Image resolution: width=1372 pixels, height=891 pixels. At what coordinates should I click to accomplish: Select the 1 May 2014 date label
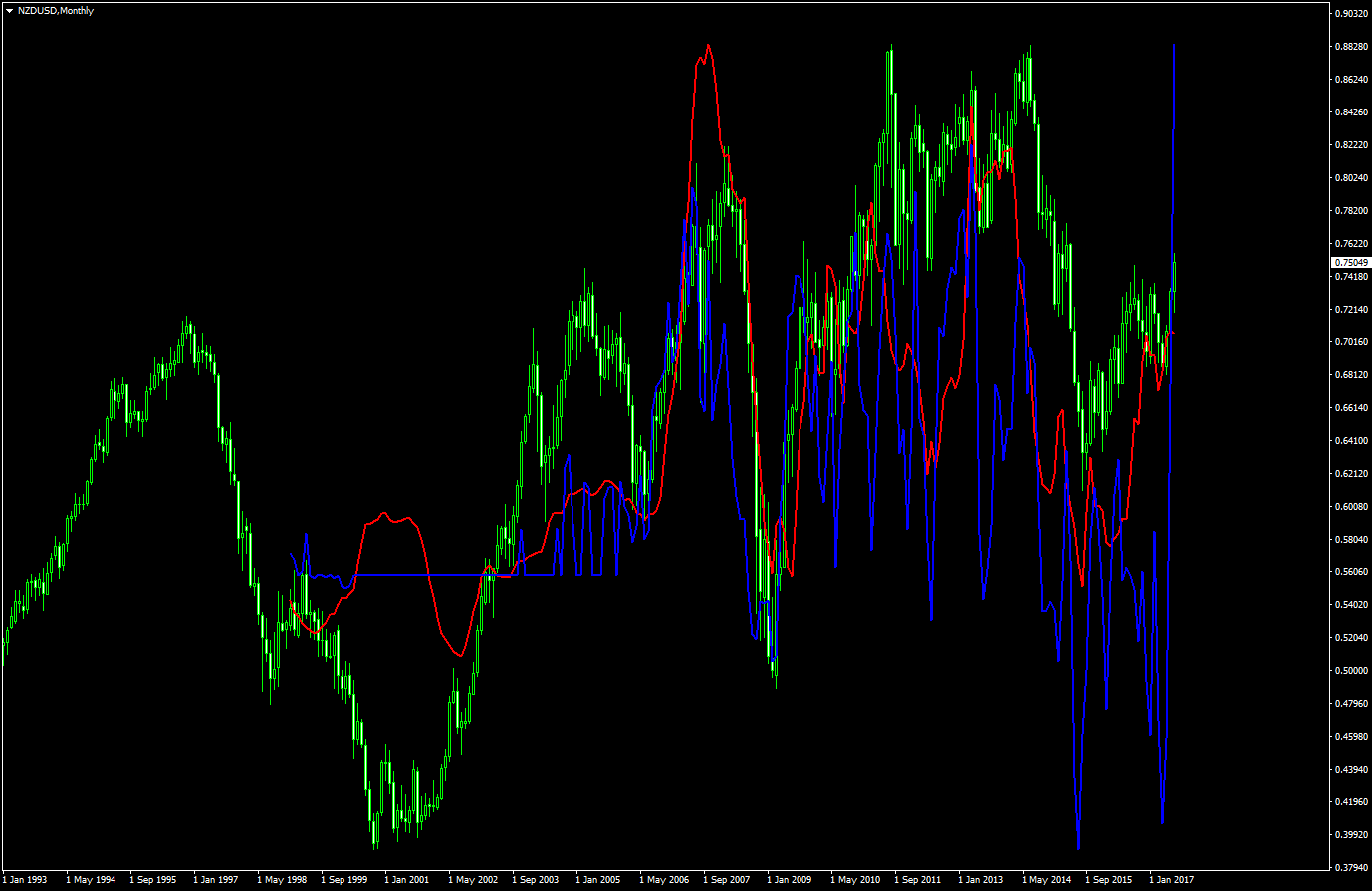(1046, 880)
